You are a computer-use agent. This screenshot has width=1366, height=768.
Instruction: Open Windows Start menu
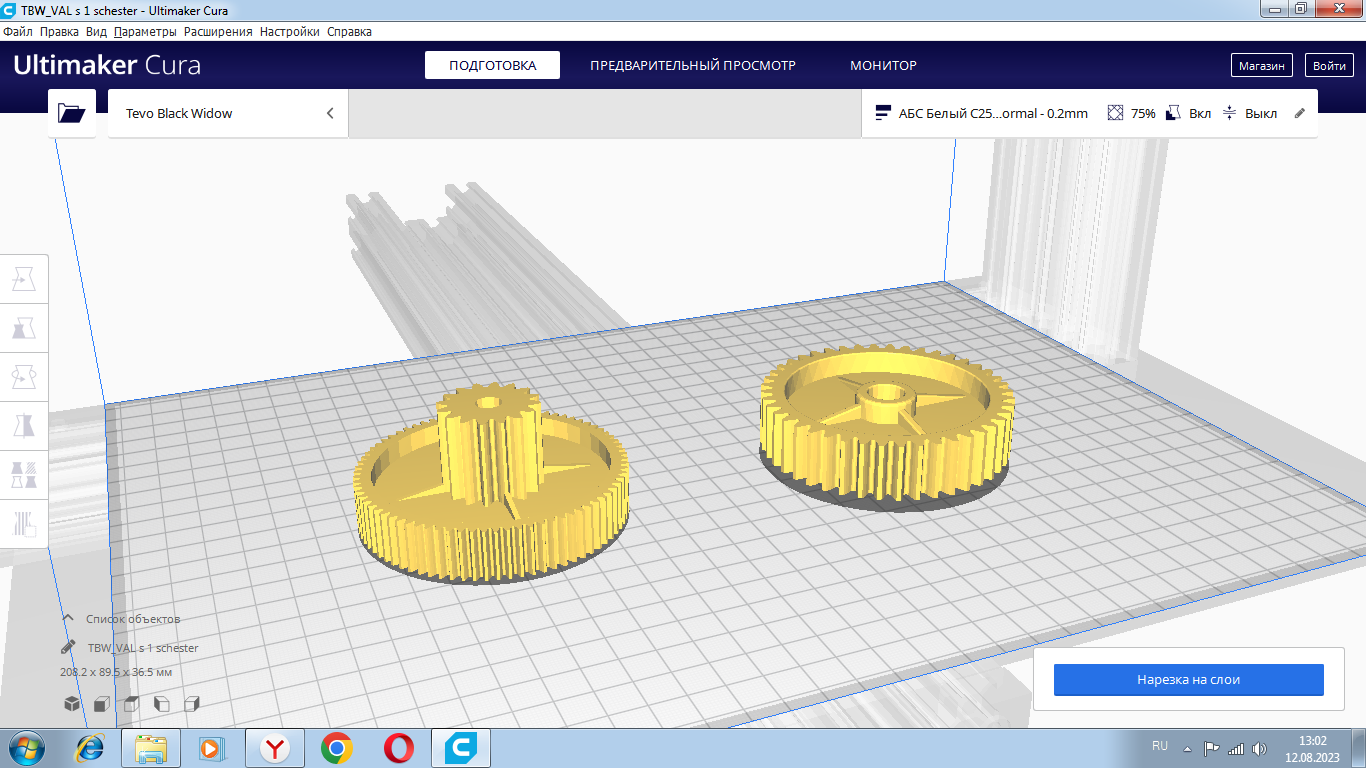coord(26,747)
